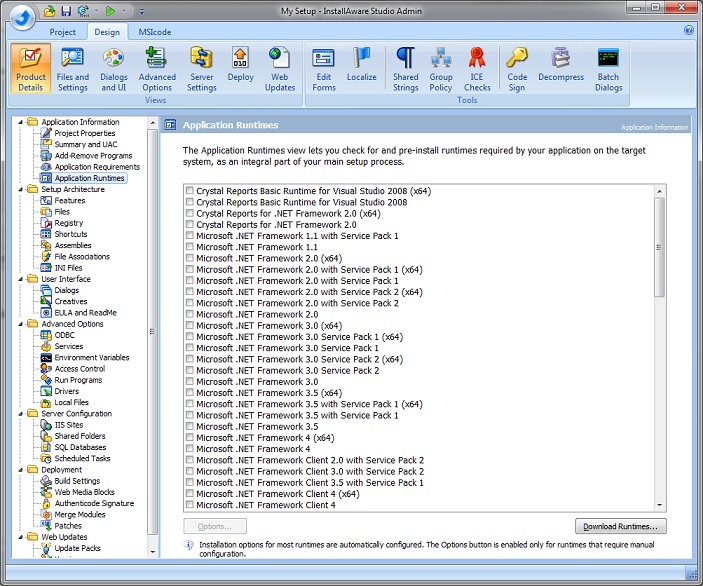Click the tree panel scrollbar thumb
The image size is (703, 586).
click(x=152, y=331)
